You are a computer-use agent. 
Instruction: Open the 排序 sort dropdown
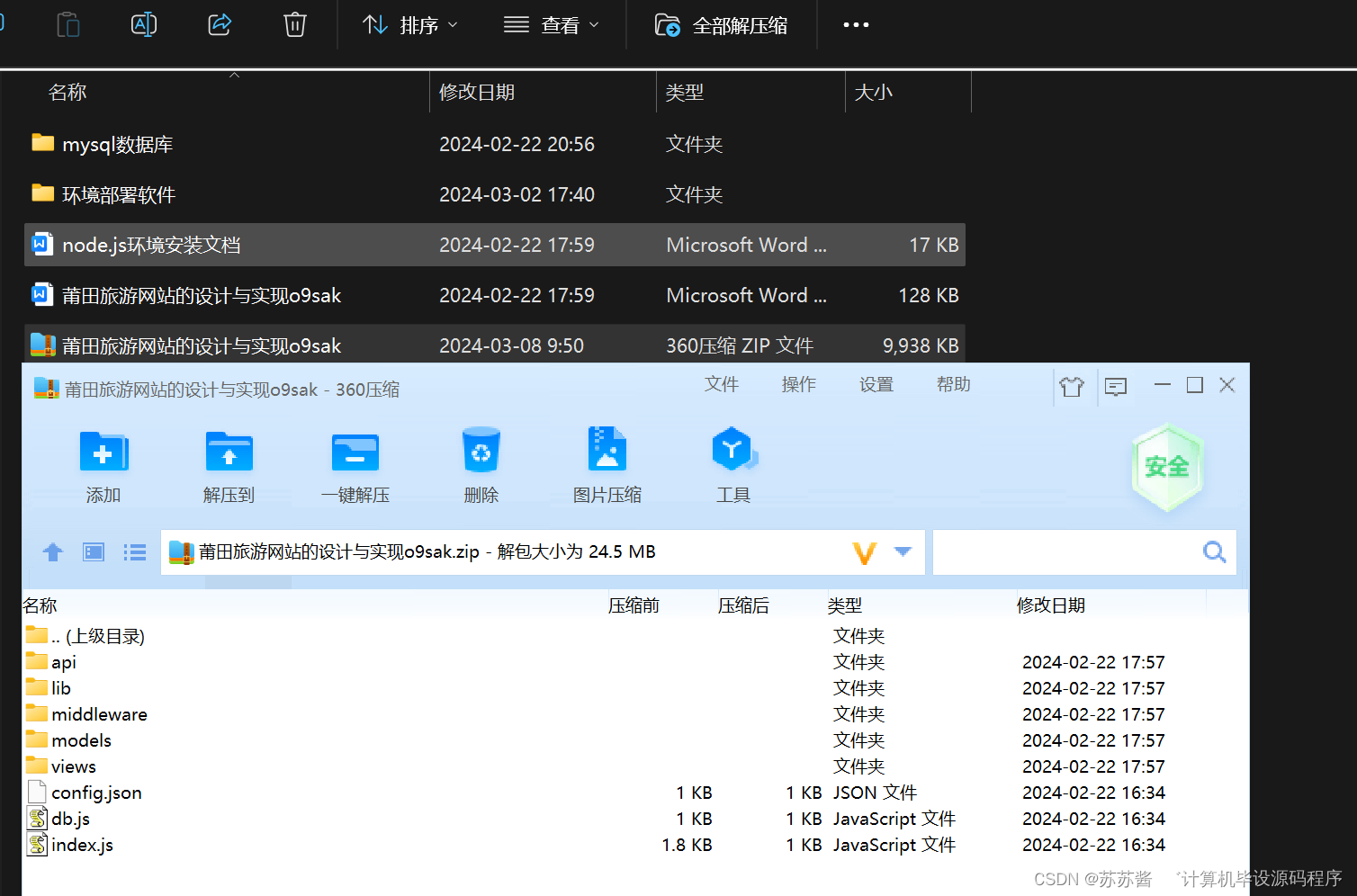tap(409, 24)
